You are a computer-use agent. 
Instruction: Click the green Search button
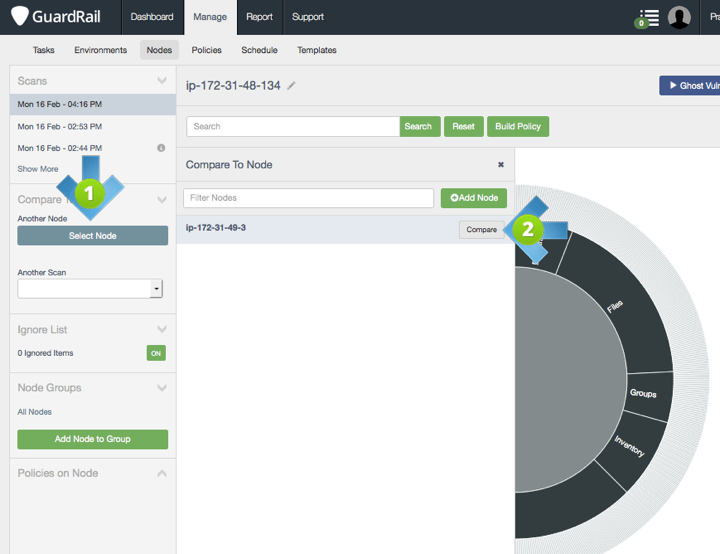420,126
